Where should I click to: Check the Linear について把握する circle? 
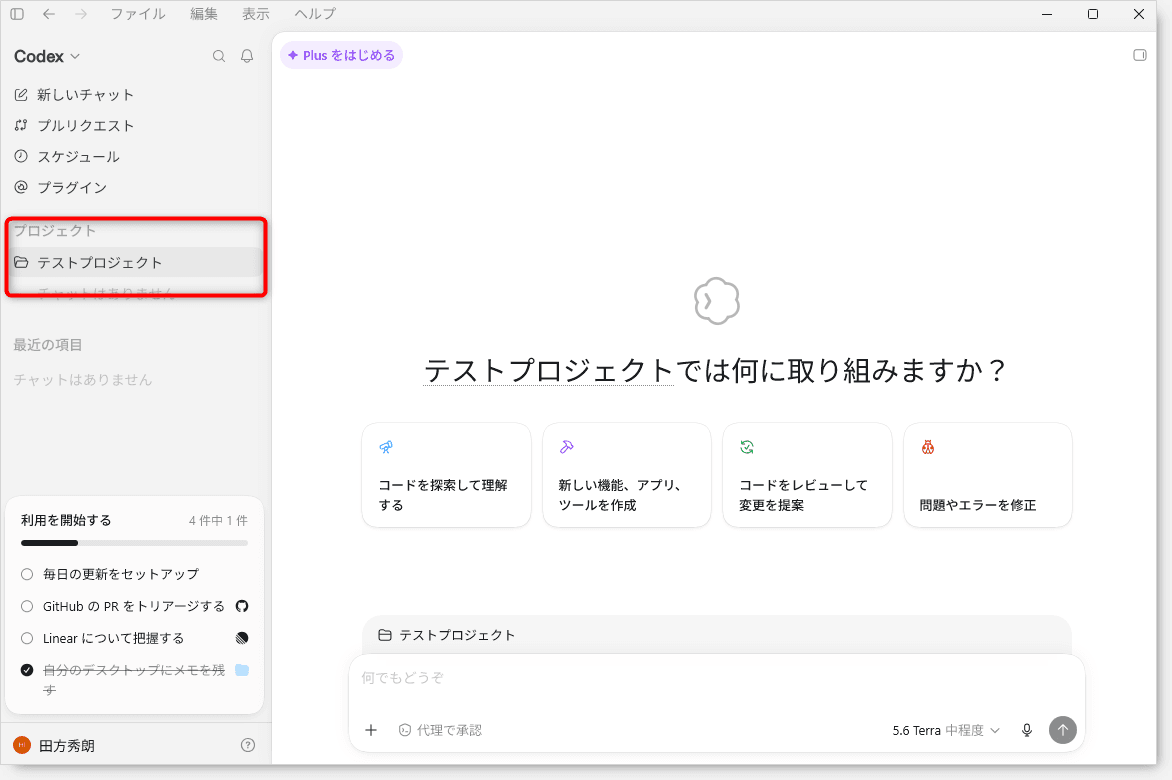click(27, 638)
